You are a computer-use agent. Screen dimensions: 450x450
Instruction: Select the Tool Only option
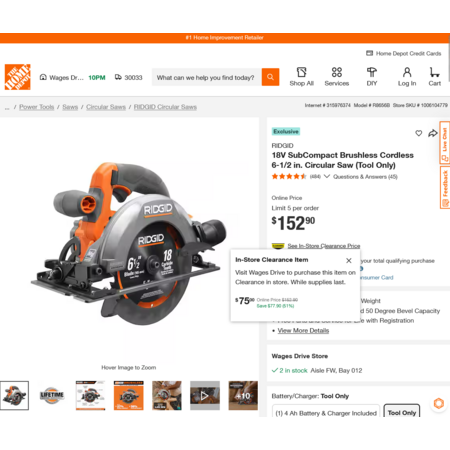click(402, 412)
